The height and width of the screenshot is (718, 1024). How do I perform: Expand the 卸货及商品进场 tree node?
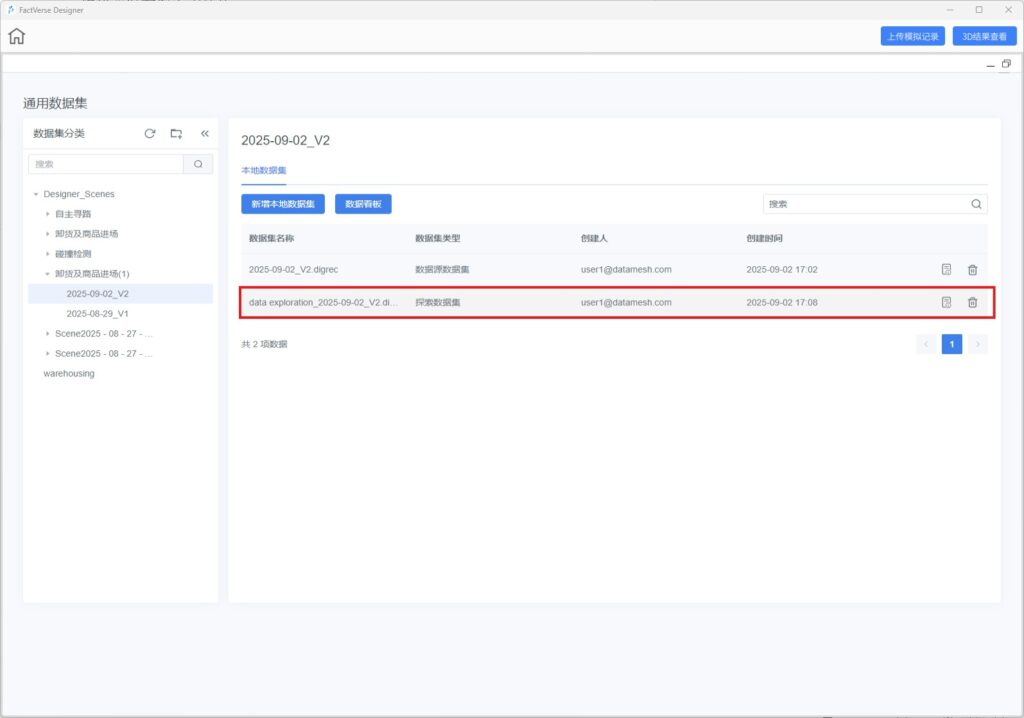click(48, 234)
